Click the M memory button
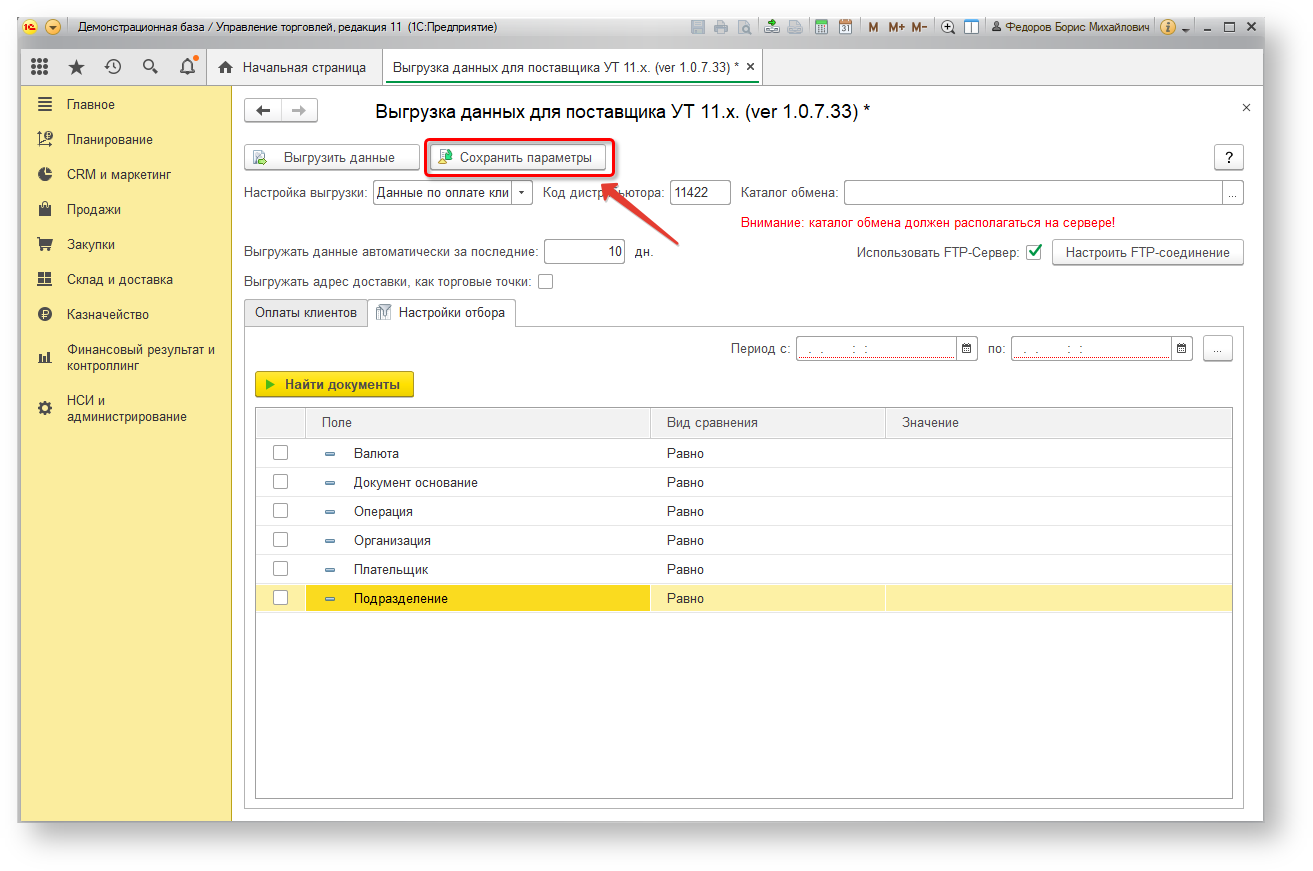1313x871 pixels. tap(873, 27)
